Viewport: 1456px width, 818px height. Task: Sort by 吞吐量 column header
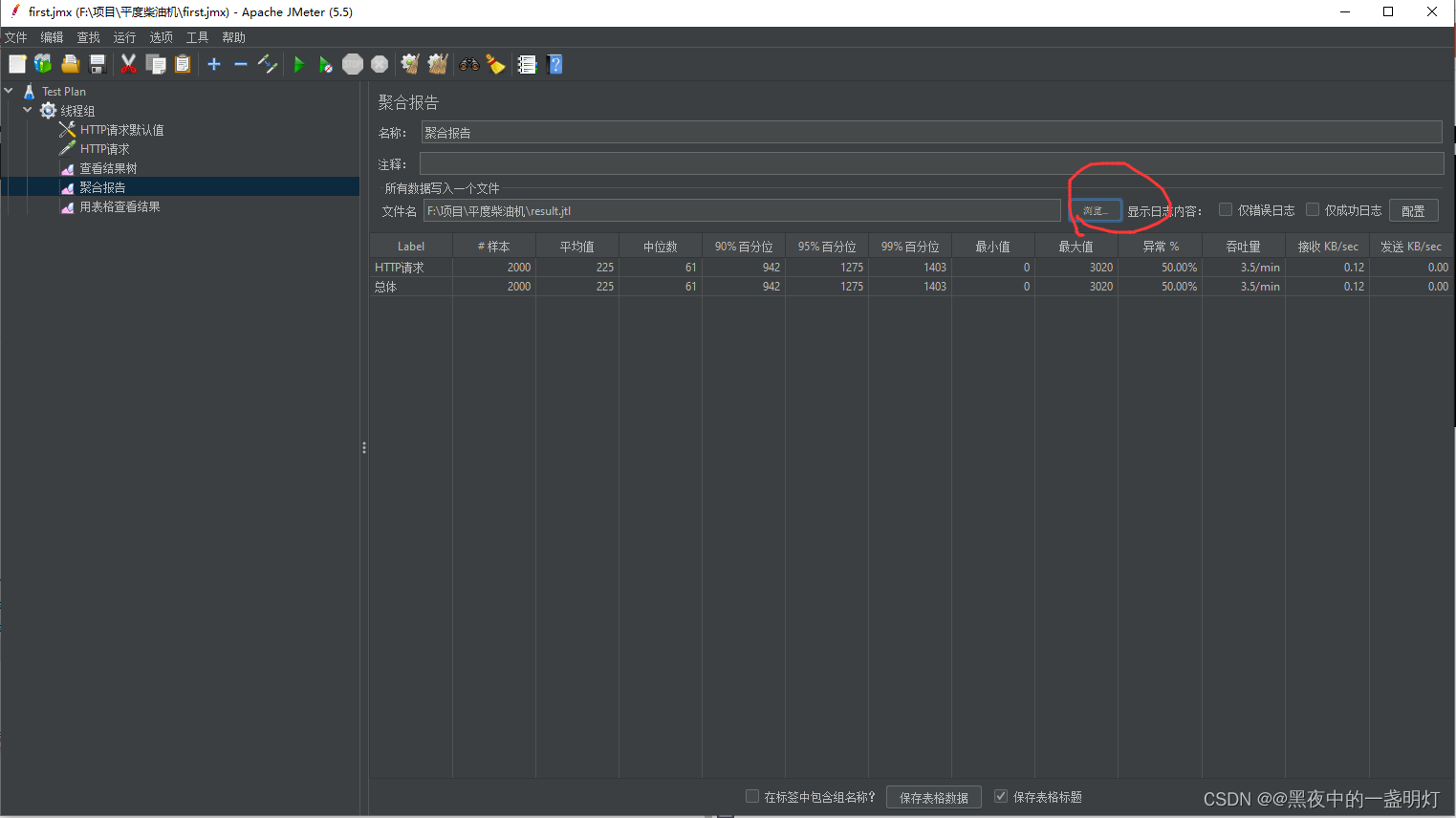point(1244,247)
